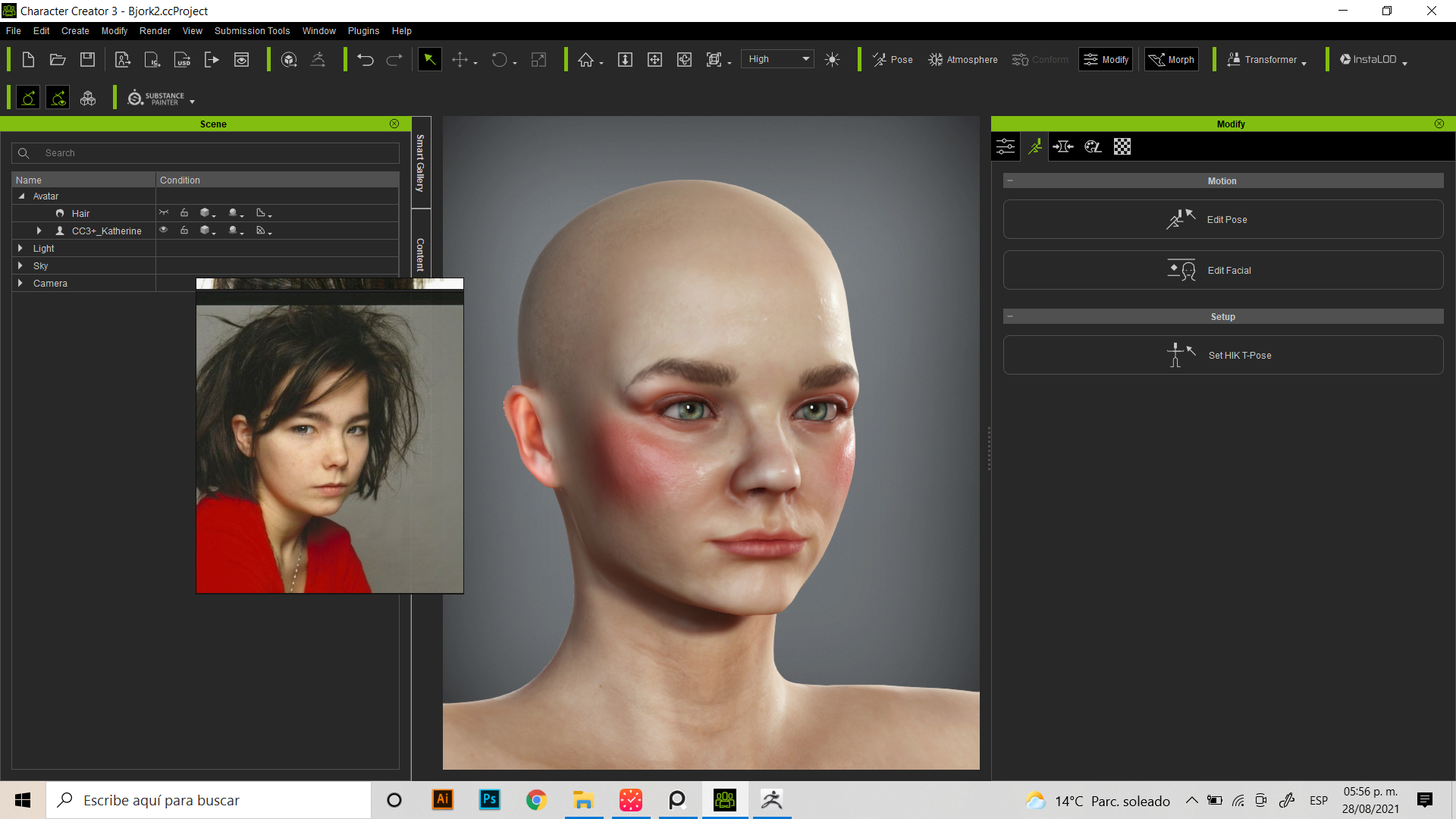Open the Transformer tool in the toolbar

pyautogui.click(x=1266, y=60)
